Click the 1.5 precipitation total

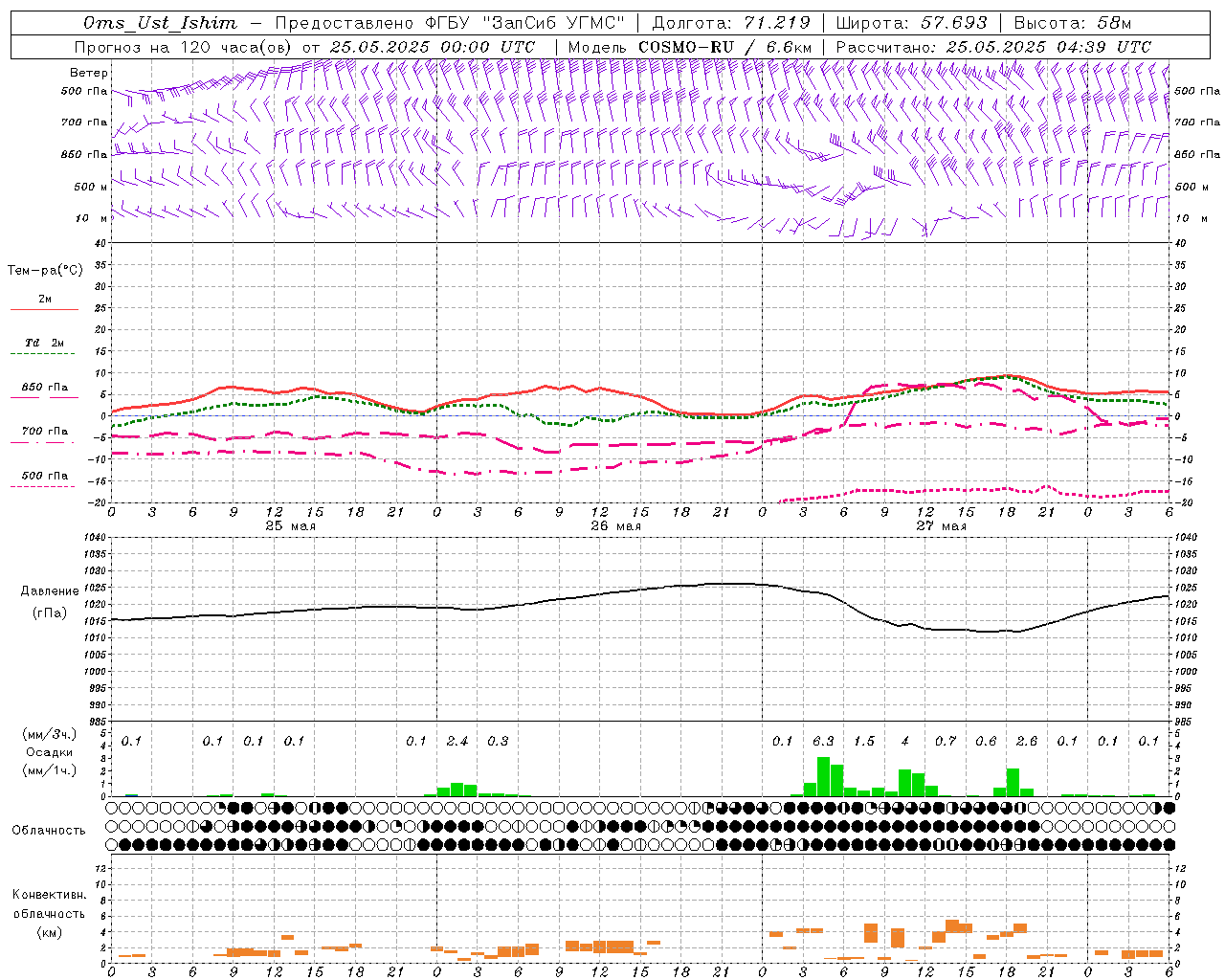point(864,741)
